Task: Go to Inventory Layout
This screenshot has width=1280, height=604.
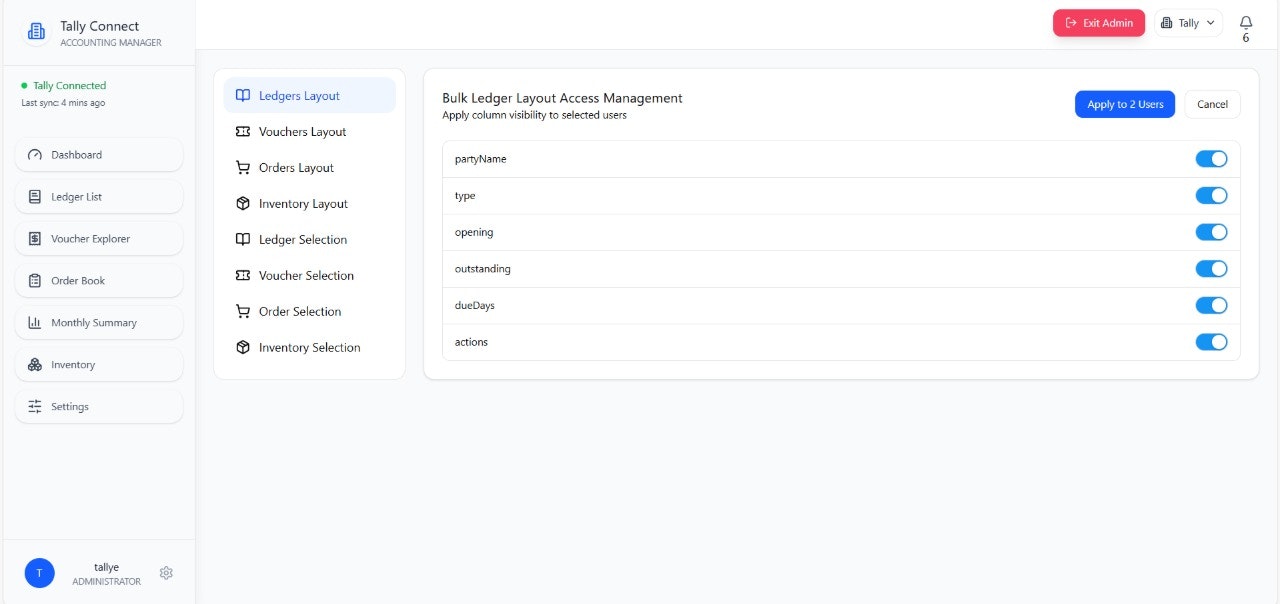Action: point(309,204)
